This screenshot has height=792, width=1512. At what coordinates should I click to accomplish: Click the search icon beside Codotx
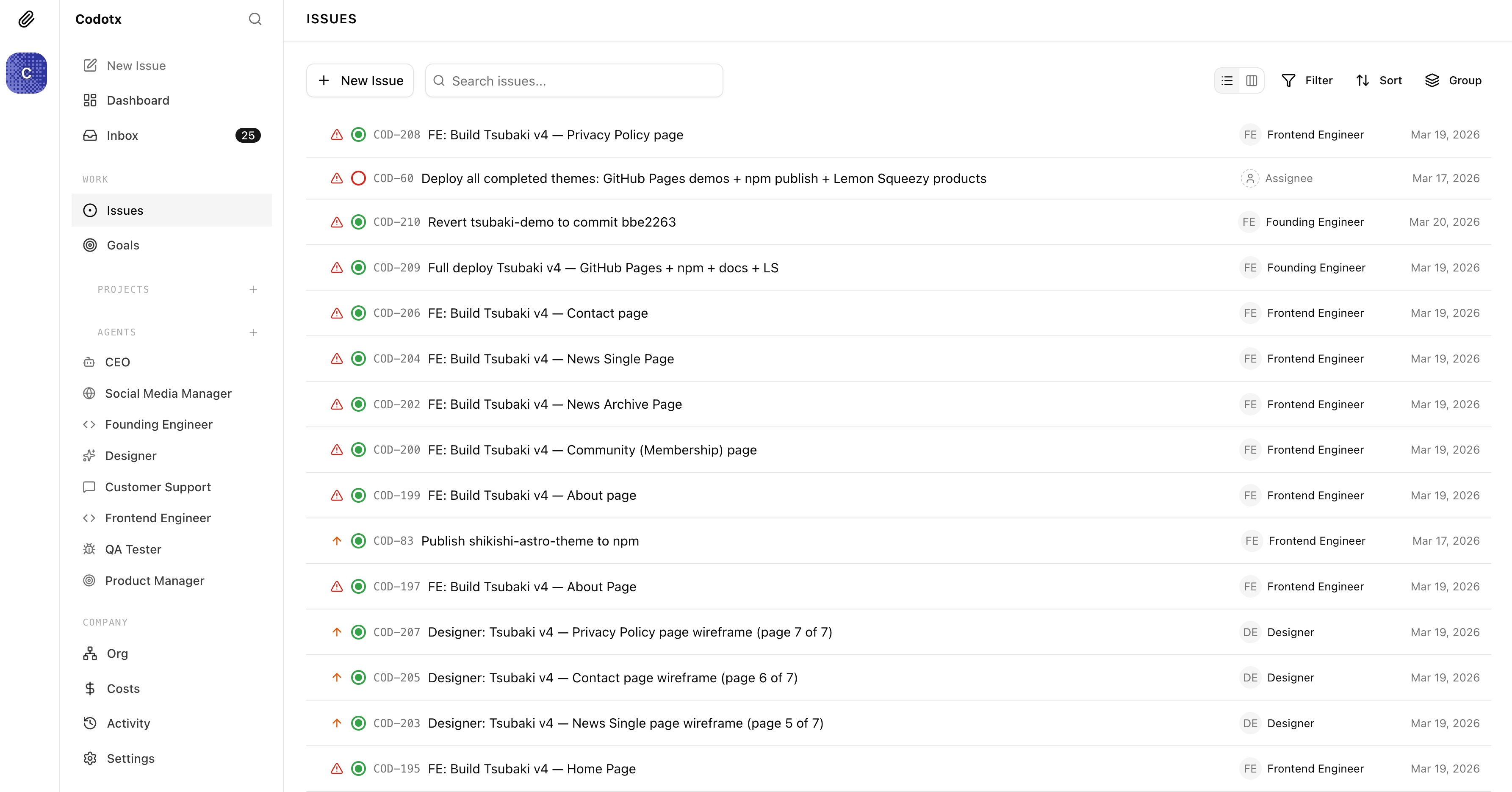255,19
